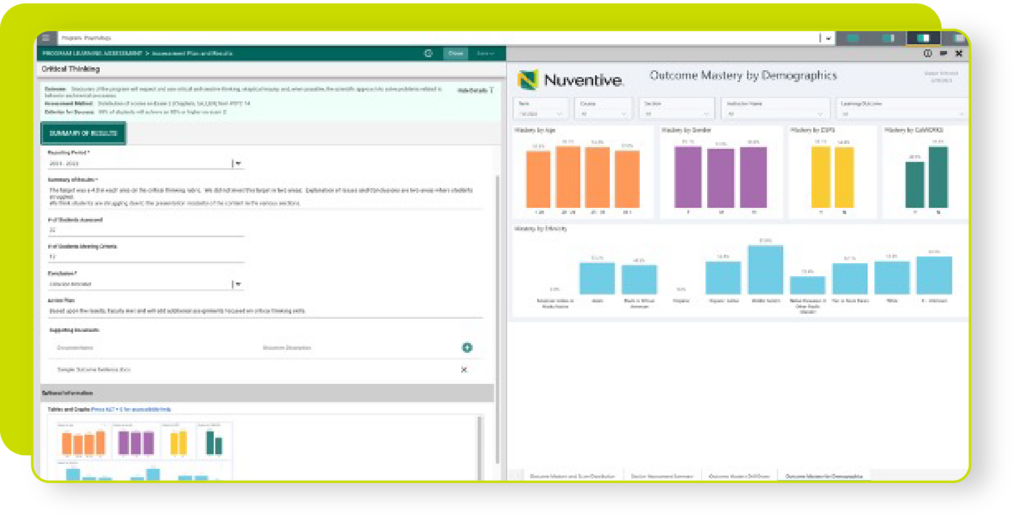The image size is (1024, 526).
Task: Click the Optional Information section header
Action: tap(266, 393)
